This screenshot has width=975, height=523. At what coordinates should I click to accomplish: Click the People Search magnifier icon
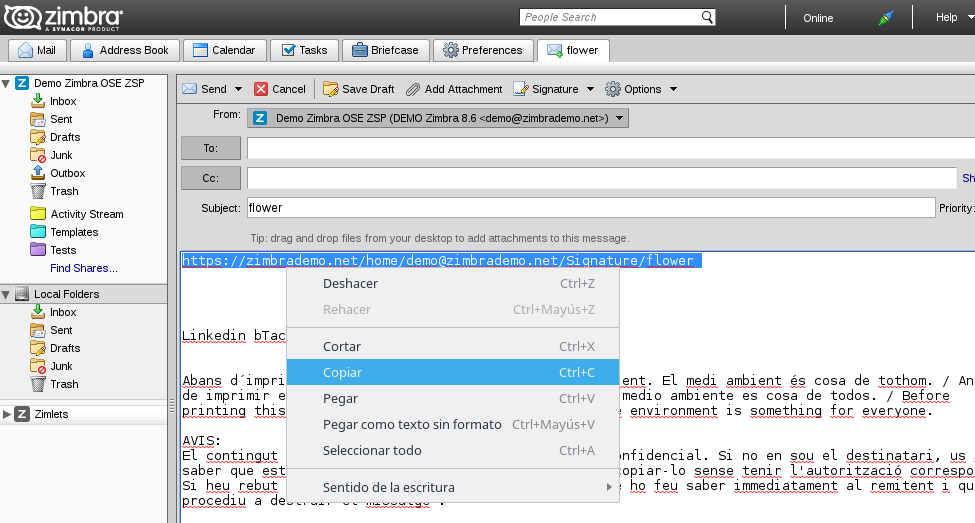click(x=707, y=17)
